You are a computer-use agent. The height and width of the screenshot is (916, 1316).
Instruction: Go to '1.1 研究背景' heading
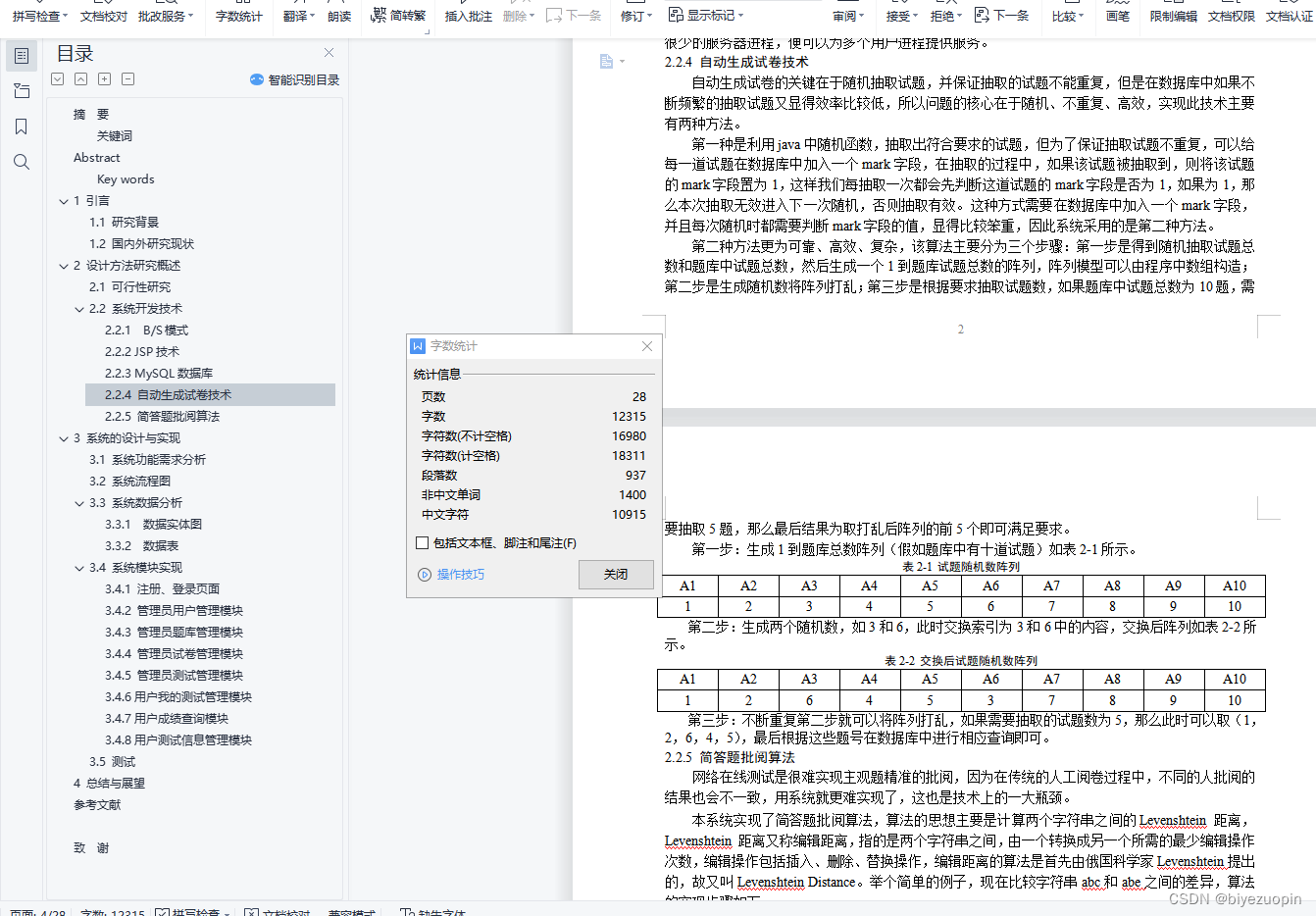click(x=124, y=223)
